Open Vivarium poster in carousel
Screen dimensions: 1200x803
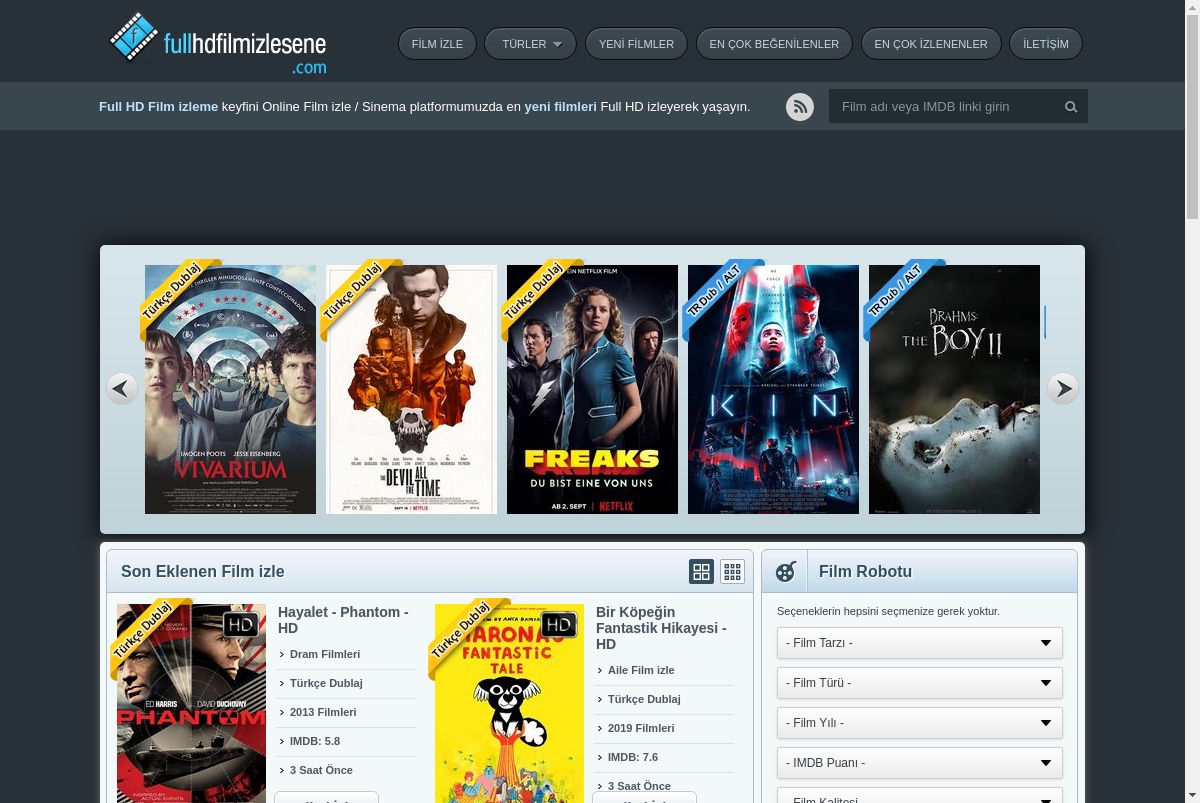click(x=230, y=389)
